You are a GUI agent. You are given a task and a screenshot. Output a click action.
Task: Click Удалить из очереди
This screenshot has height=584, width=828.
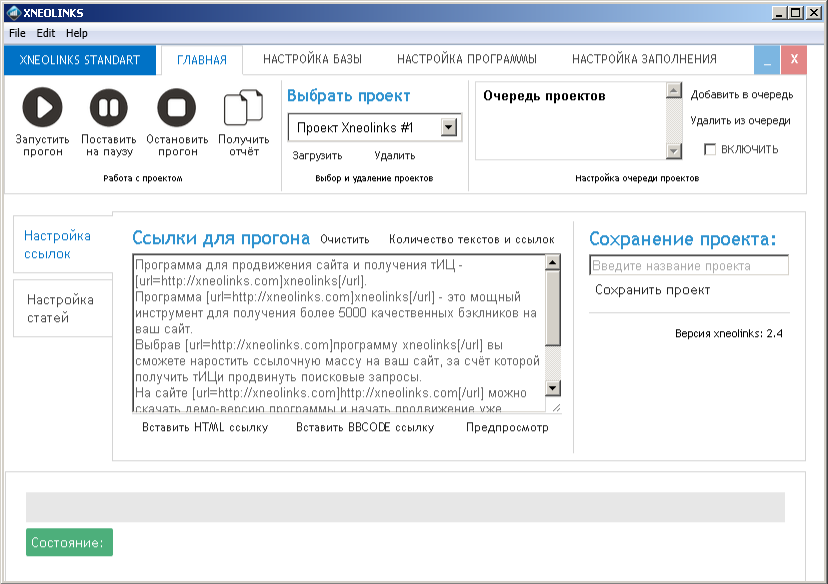(x=740, y=120)
